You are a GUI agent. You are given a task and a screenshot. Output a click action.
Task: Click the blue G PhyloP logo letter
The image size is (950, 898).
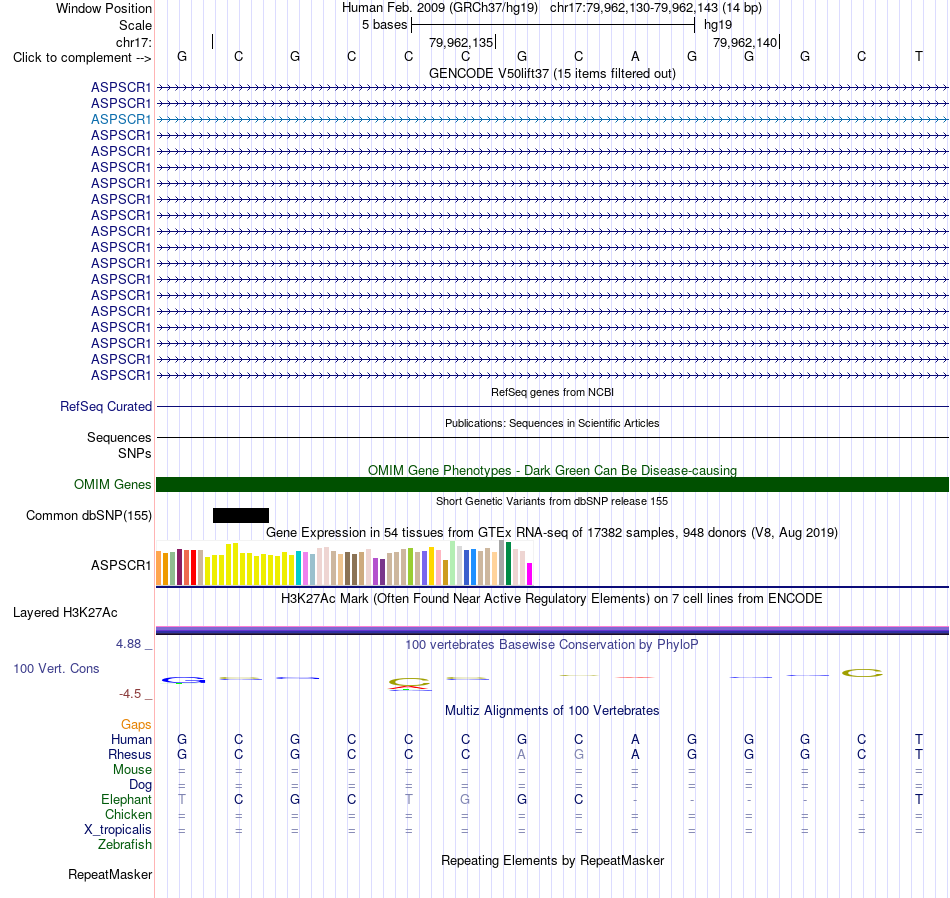tap(183, 680)
